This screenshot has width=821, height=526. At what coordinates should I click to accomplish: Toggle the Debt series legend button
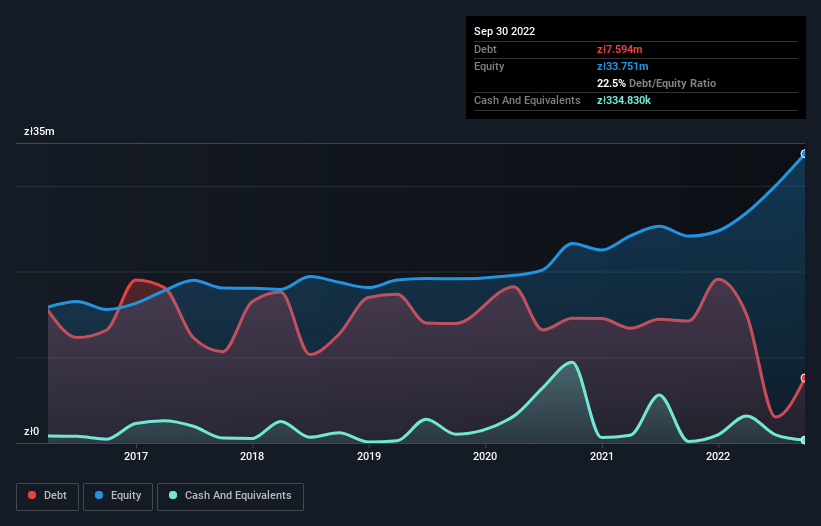pos(48,496)
